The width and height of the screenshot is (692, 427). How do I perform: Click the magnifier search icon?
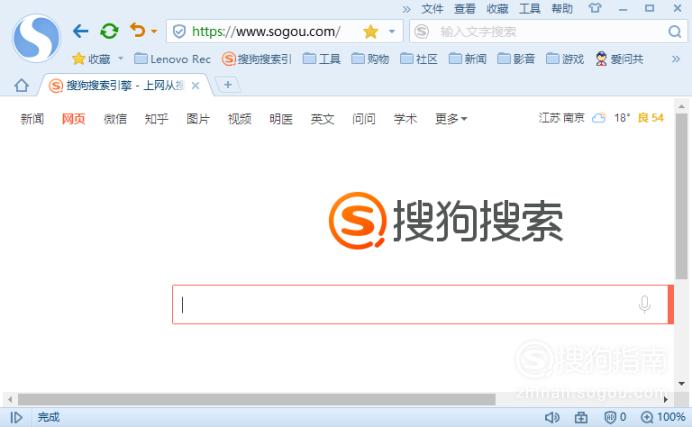click(674, 31)
